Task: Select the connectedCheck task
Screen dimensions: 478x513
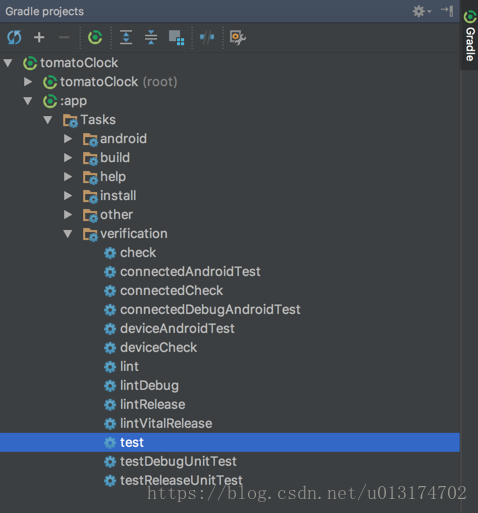Action: click(x=171, y=291)
